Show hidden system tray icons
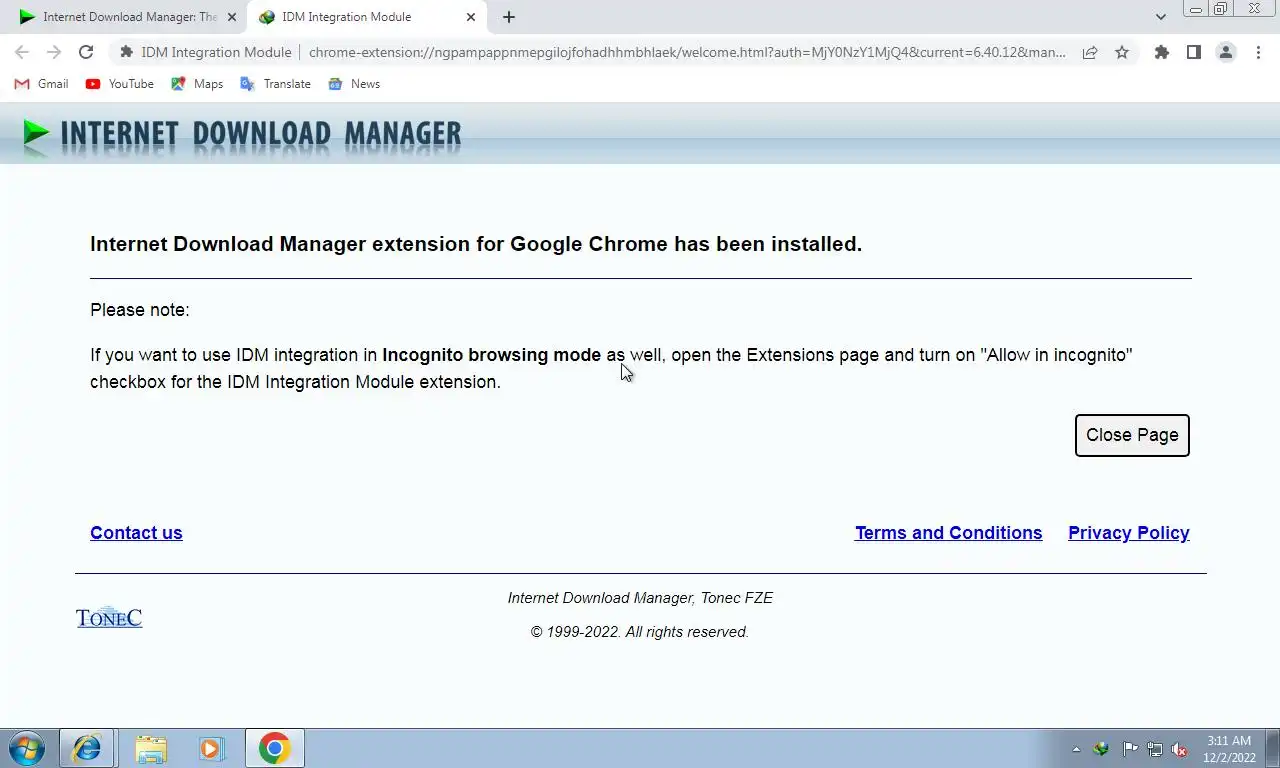 (1076, 749)
